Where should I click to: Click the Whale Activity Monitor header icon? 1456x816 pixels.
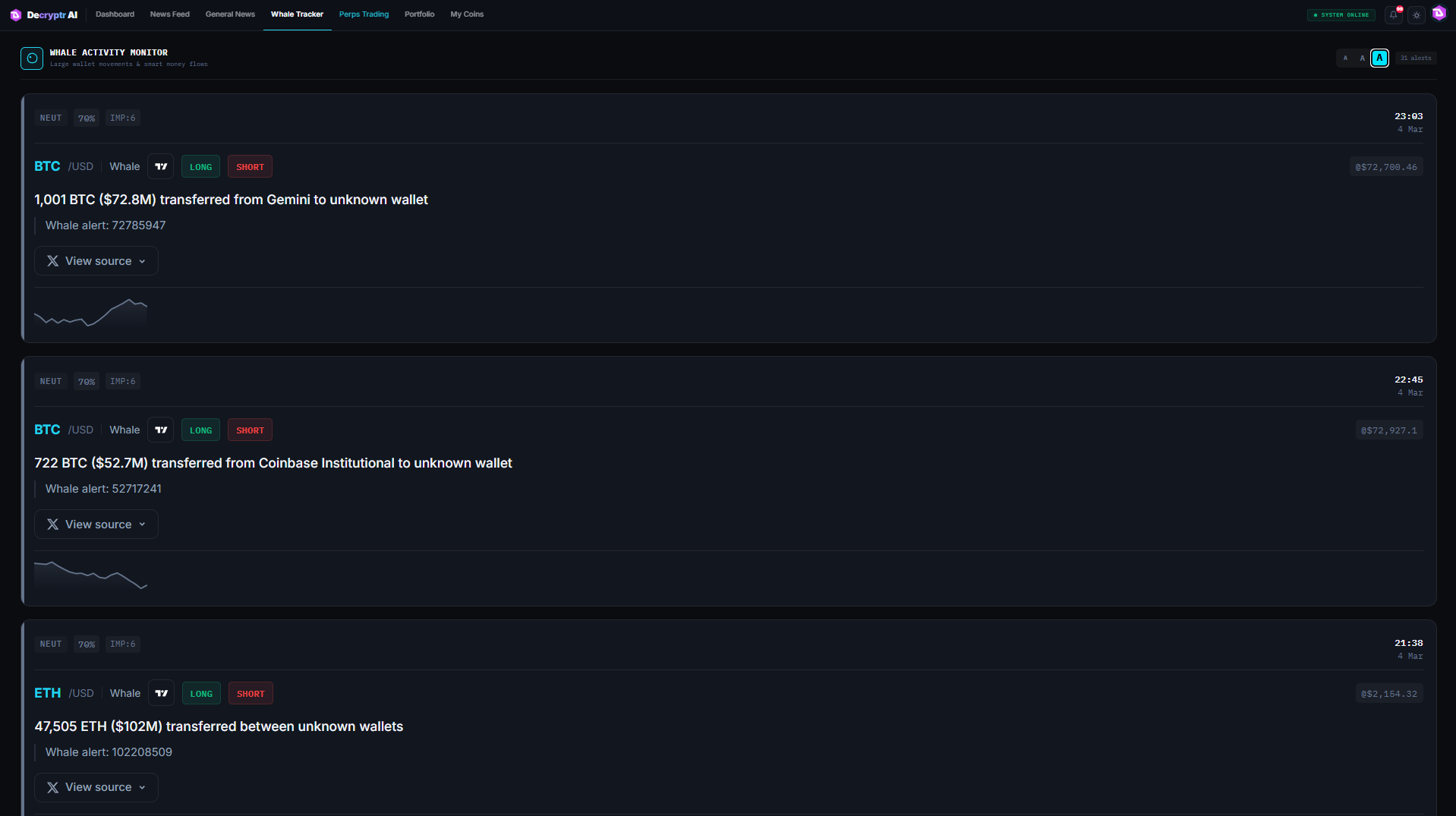(x=32, y=58)
